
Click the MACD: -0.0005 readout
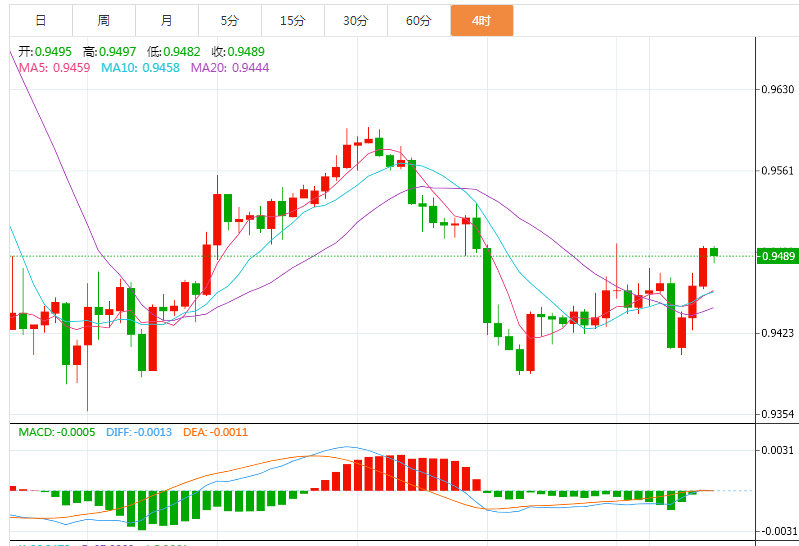[x=57, y=432]
